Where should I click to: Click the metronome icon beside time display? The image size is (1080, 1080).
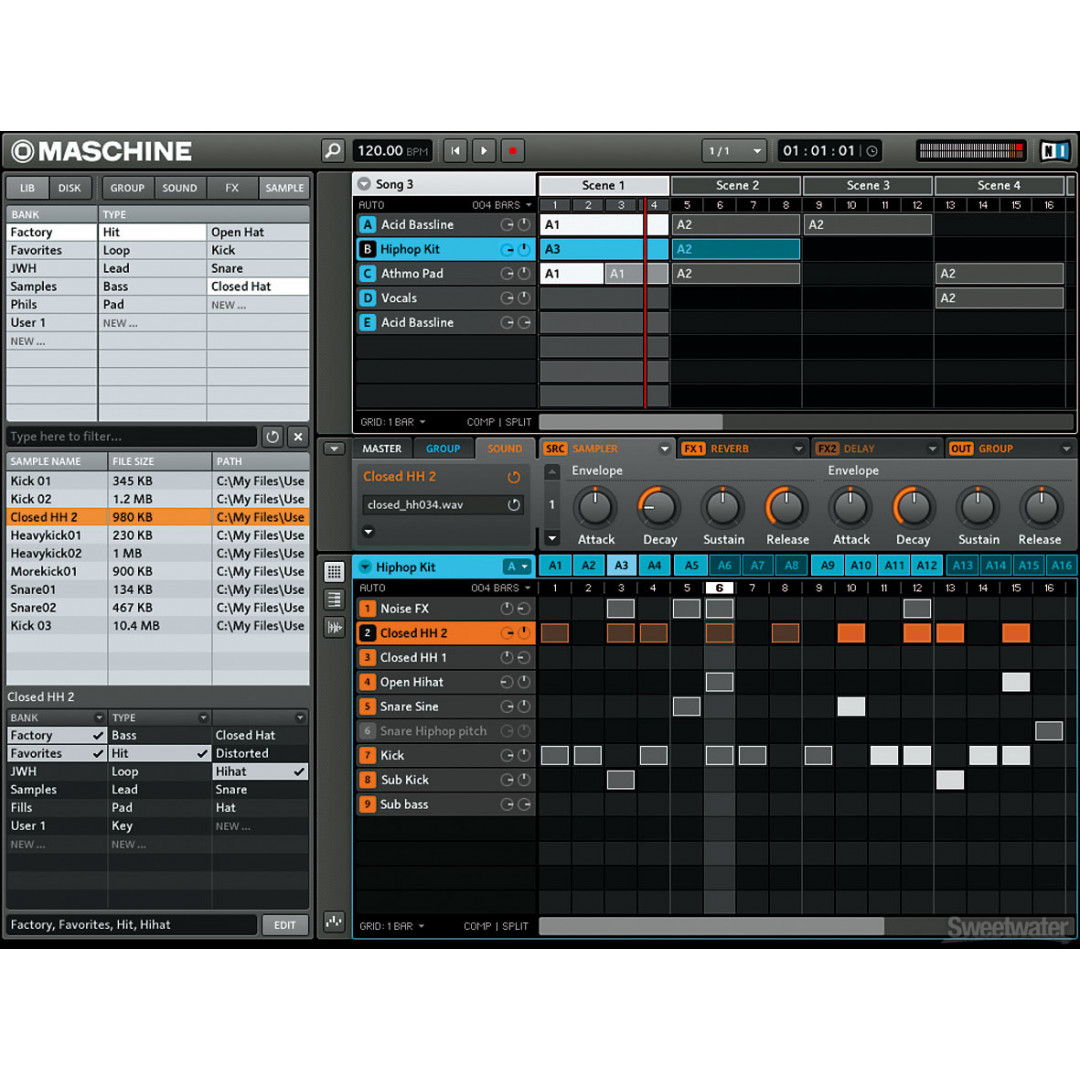(x=872, y=151)
